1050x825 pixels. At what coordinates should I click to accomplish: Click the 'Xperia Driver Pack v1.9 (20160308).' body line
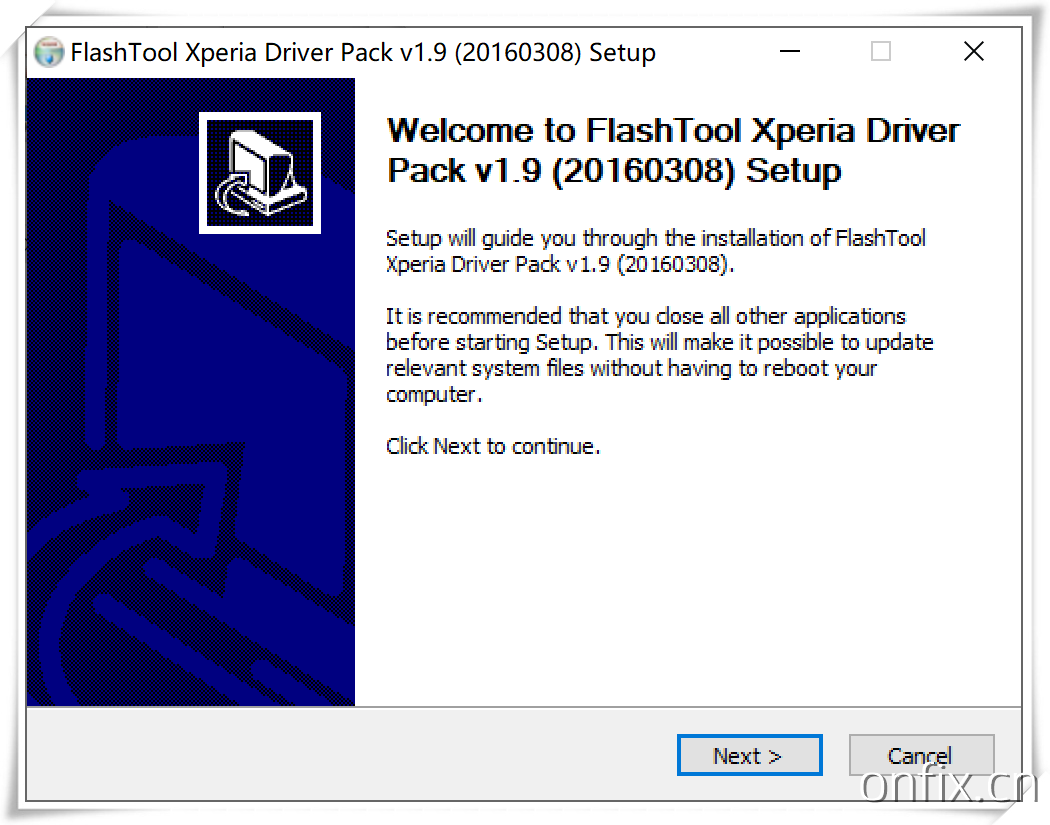[x=560, y=265]
